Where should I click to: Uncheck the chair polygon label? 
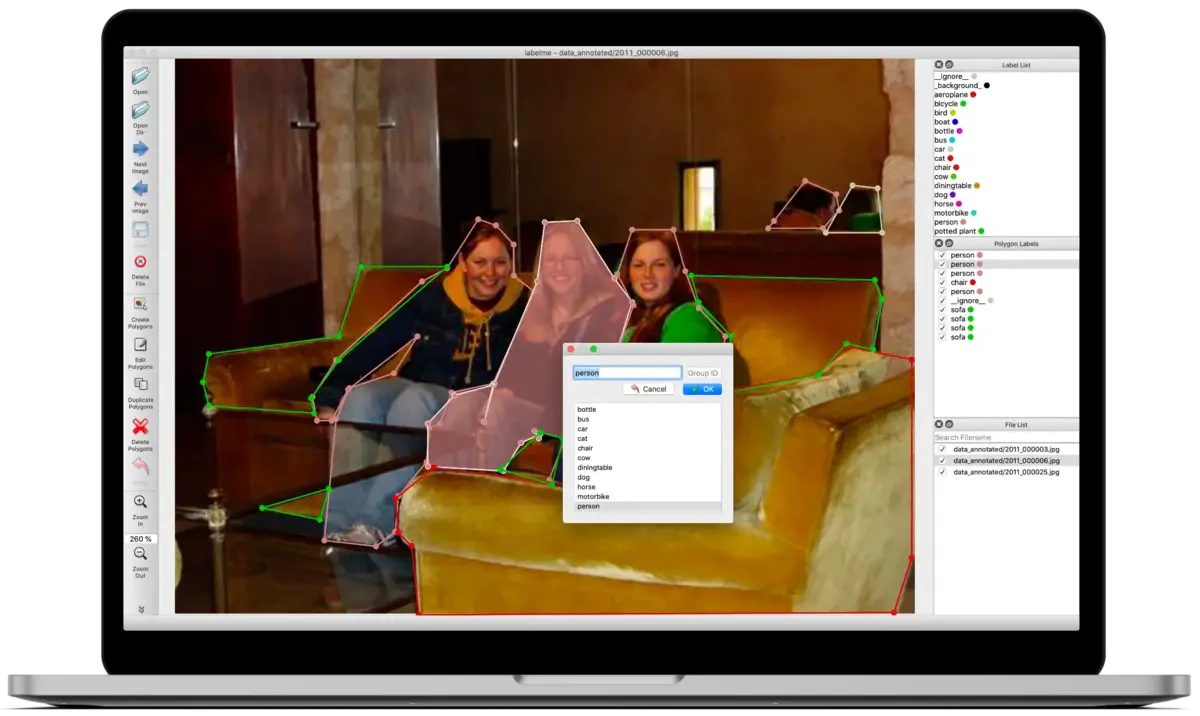click(x=941, y=282)
